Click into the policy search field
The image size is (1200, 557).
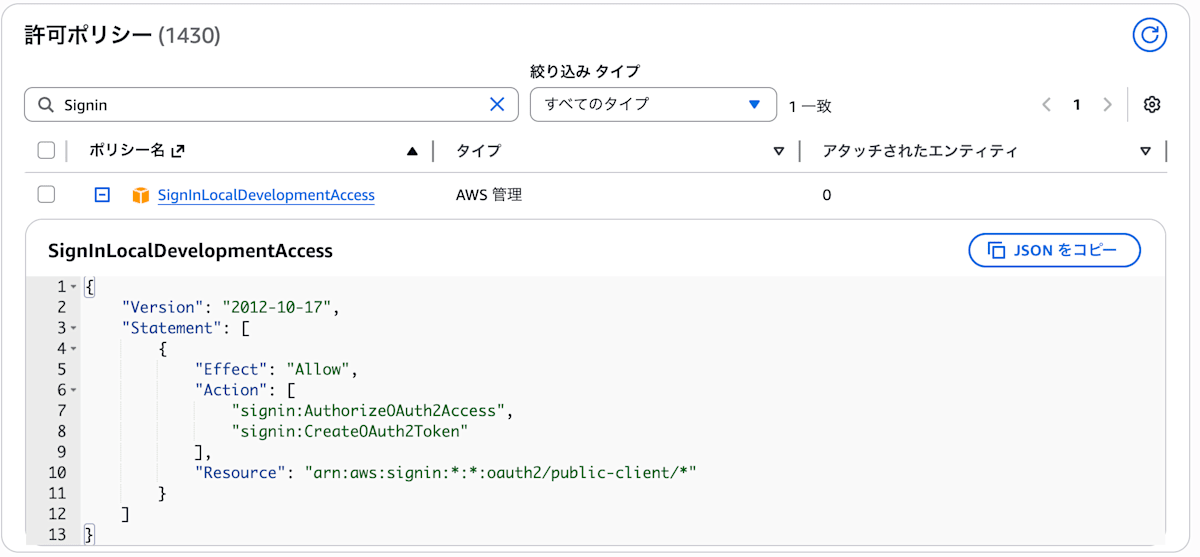pyautogui.click(x=270, y=104)
